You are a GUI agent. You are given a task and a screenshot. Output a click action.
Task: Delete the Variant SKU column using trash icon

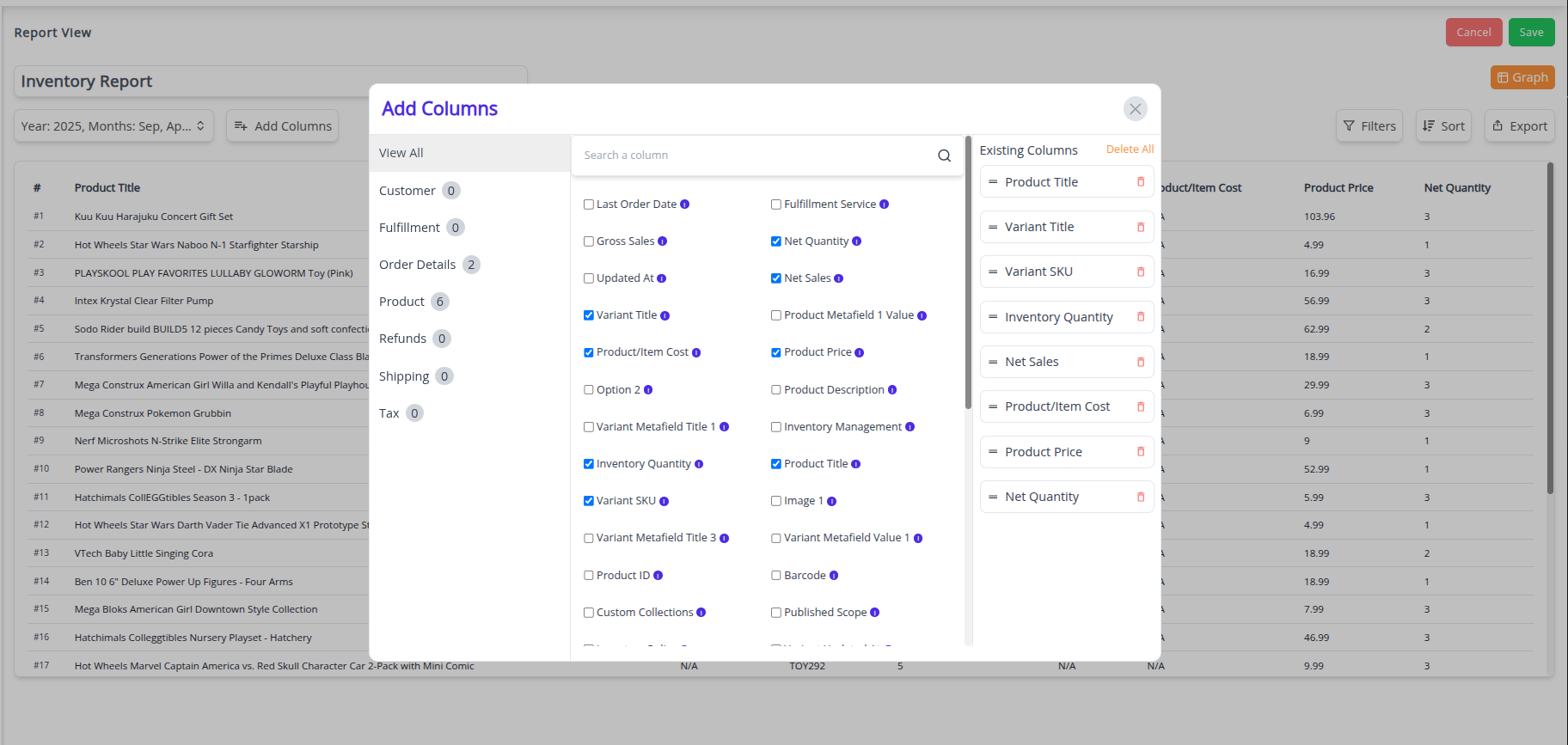tap(1141, 272)
